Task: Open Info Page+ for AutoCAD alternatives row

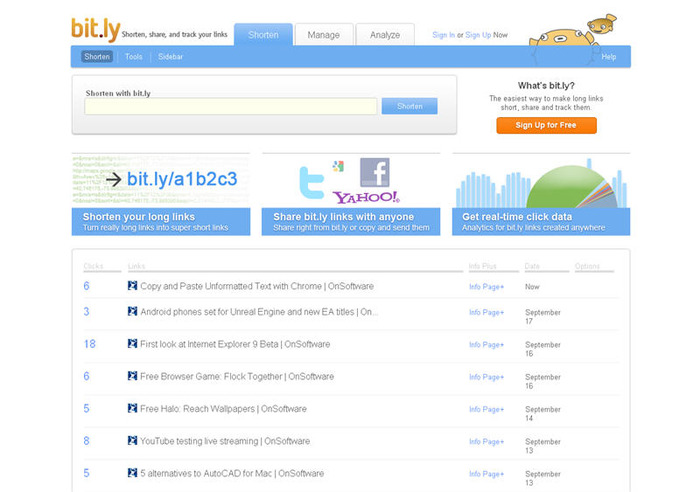Action: click(x=486, y=474)
